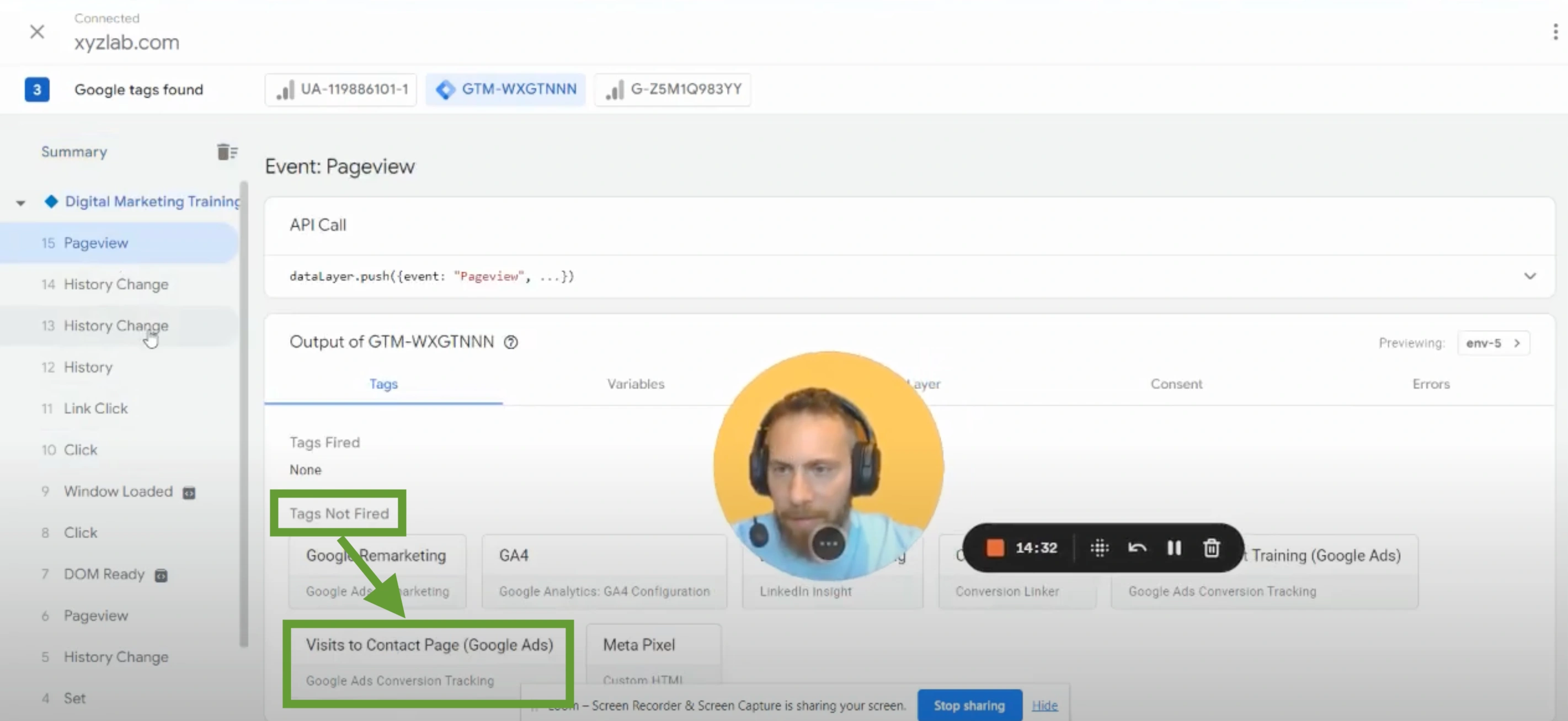Click the Stop sharing button
This screenshot has height=721, width=1568.
(969, 705)
